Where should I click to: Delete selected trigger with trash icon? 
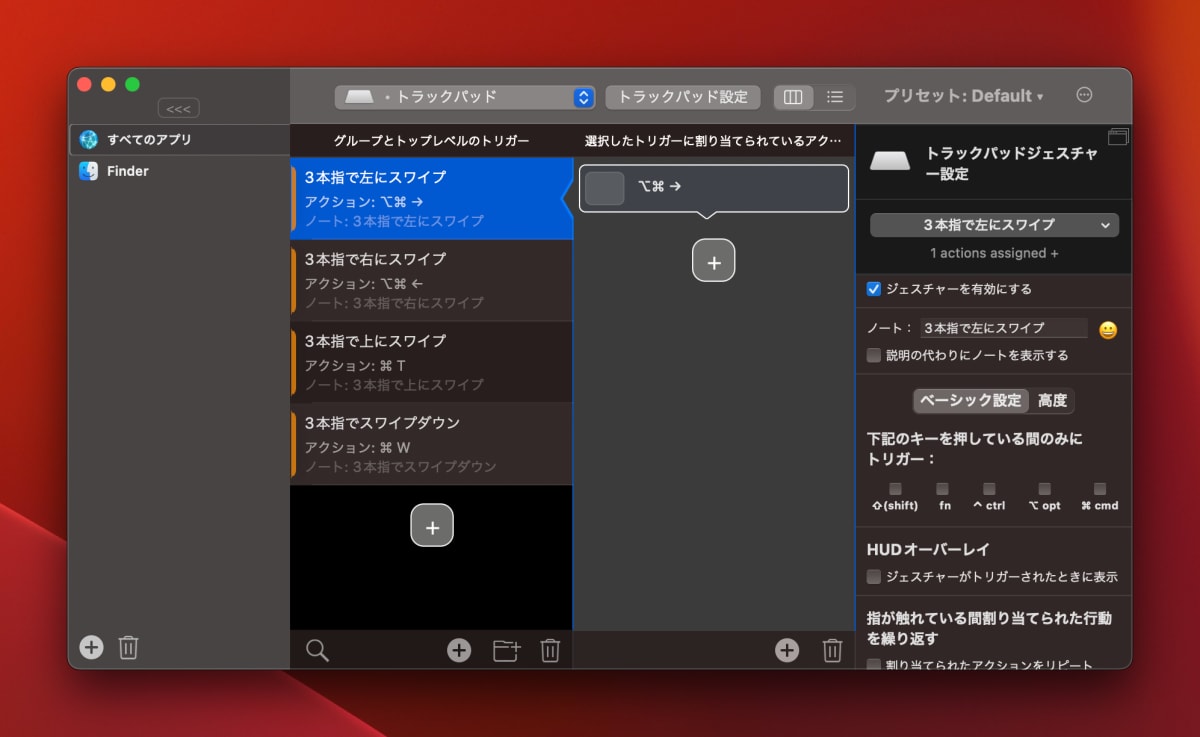pos(550,650)
